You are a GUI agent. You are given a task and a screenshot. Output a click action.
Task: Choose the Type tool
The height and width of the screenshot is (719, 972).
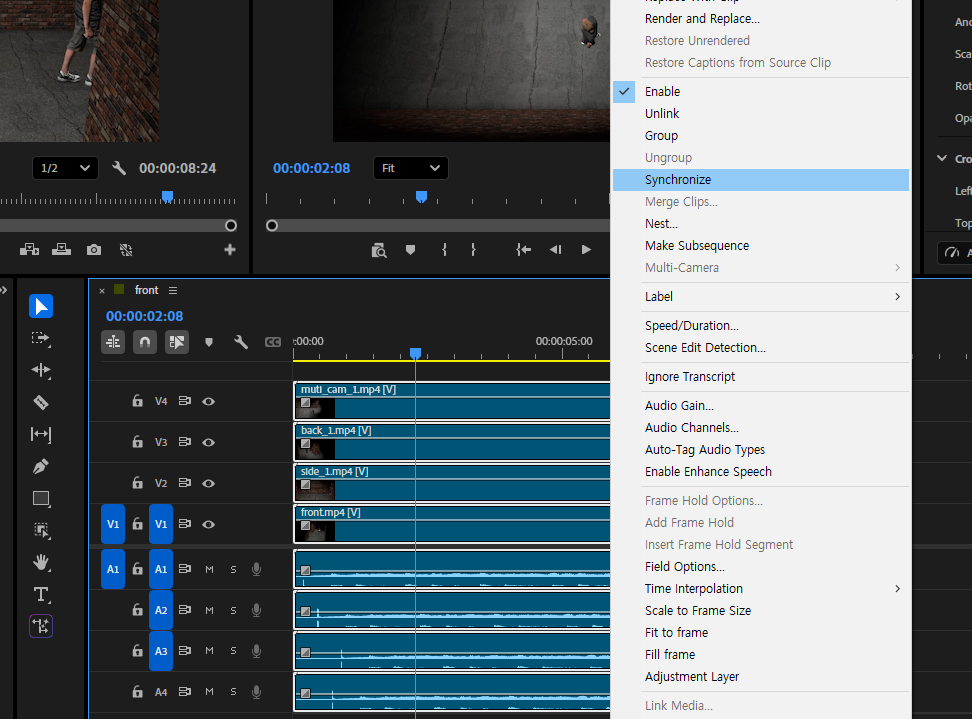pos(41,594)
